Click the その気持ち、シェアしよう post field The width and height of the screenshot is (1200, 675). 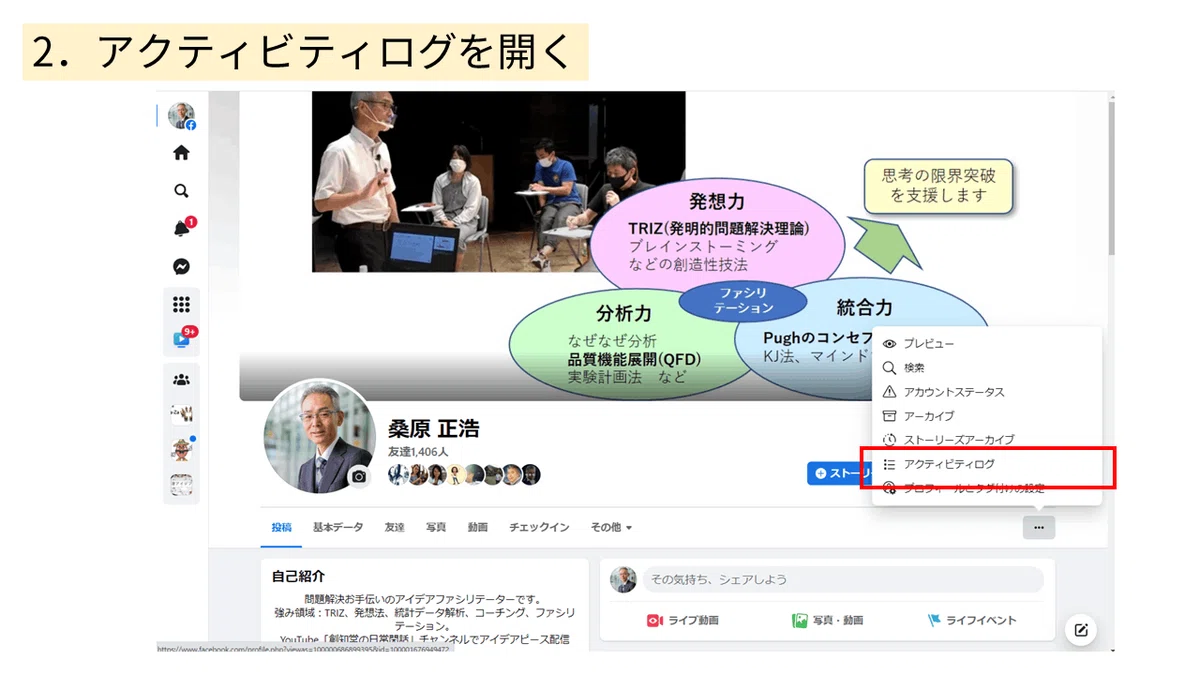pyautogui.click(x=844, y=579)
